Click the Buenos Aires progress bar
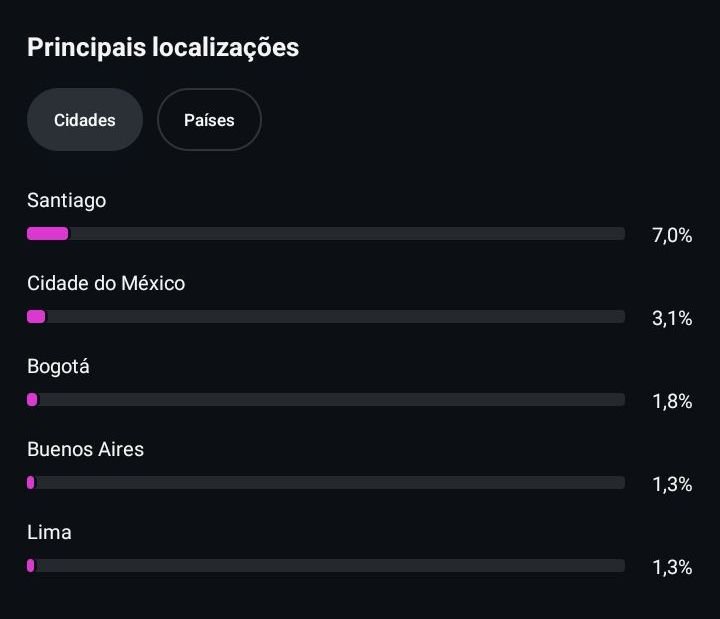Image resolution: width=720 pixels, height=619 pixels. coord(326,483)
